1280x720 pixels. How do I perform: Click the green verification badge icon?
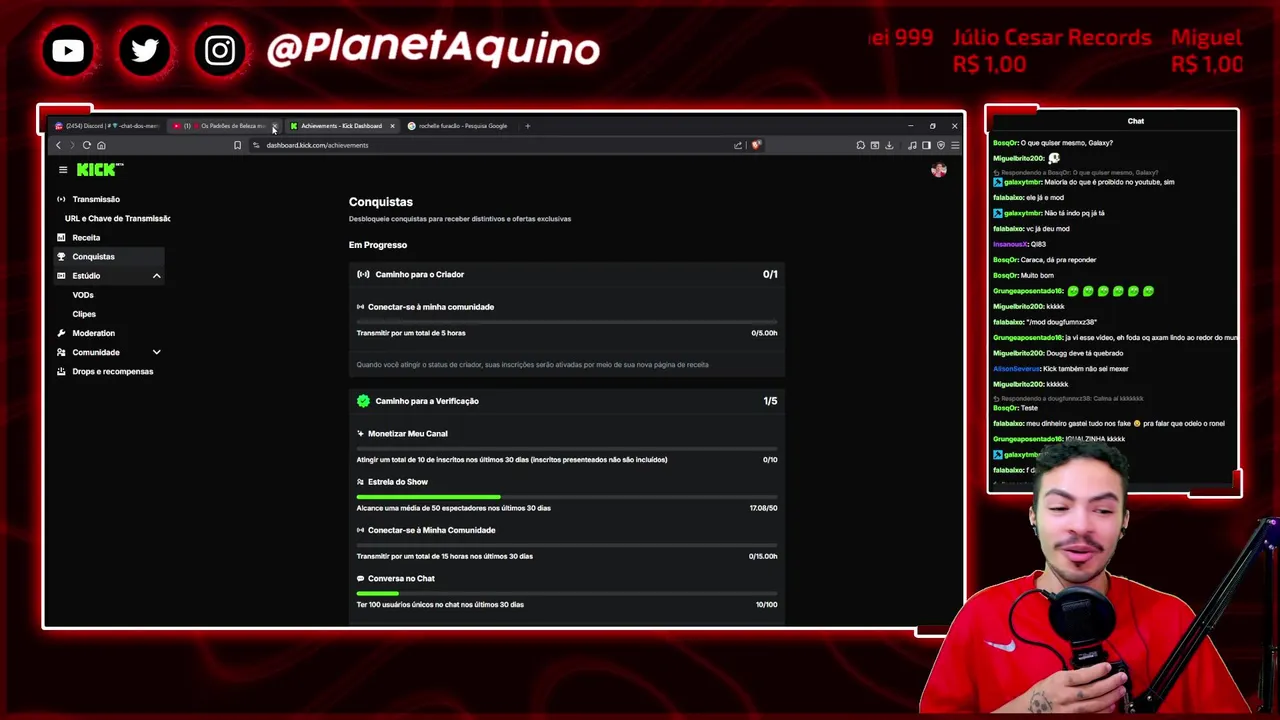[363, 401]
